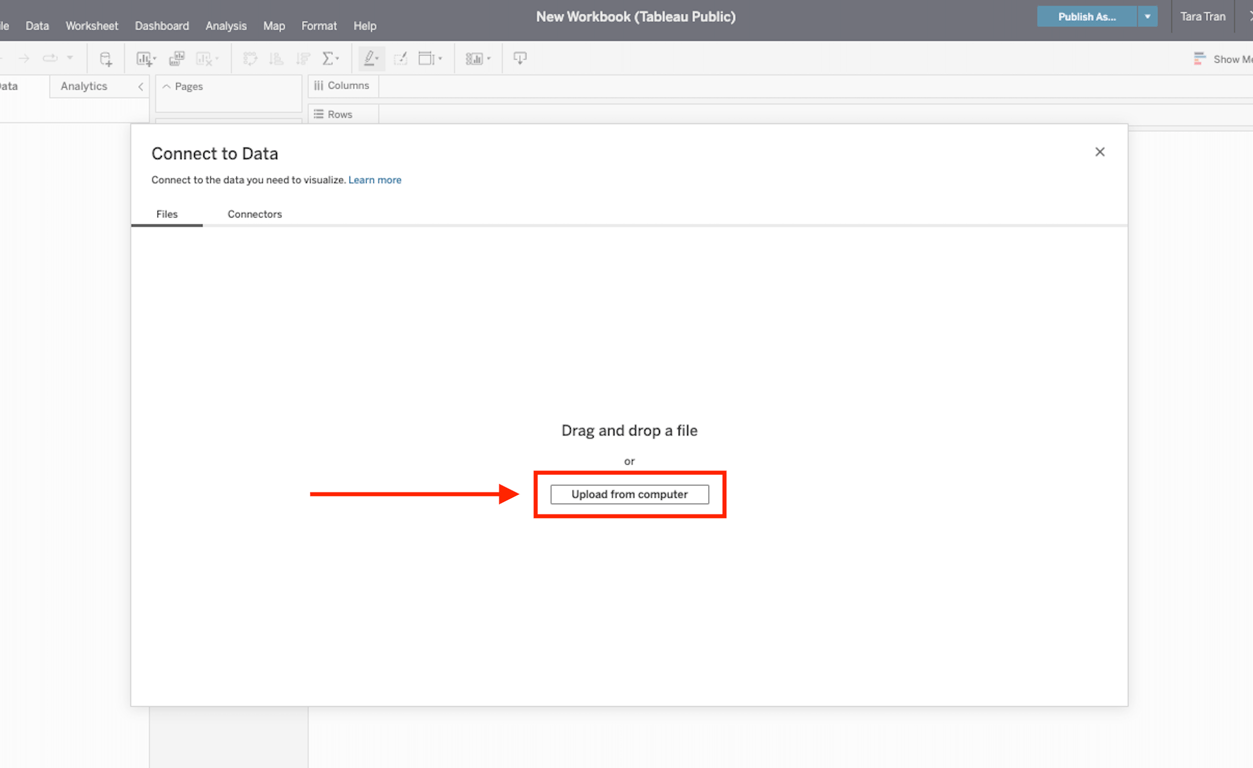Open the Learn more link
The image size is (1253, 768).
(375, 180)
